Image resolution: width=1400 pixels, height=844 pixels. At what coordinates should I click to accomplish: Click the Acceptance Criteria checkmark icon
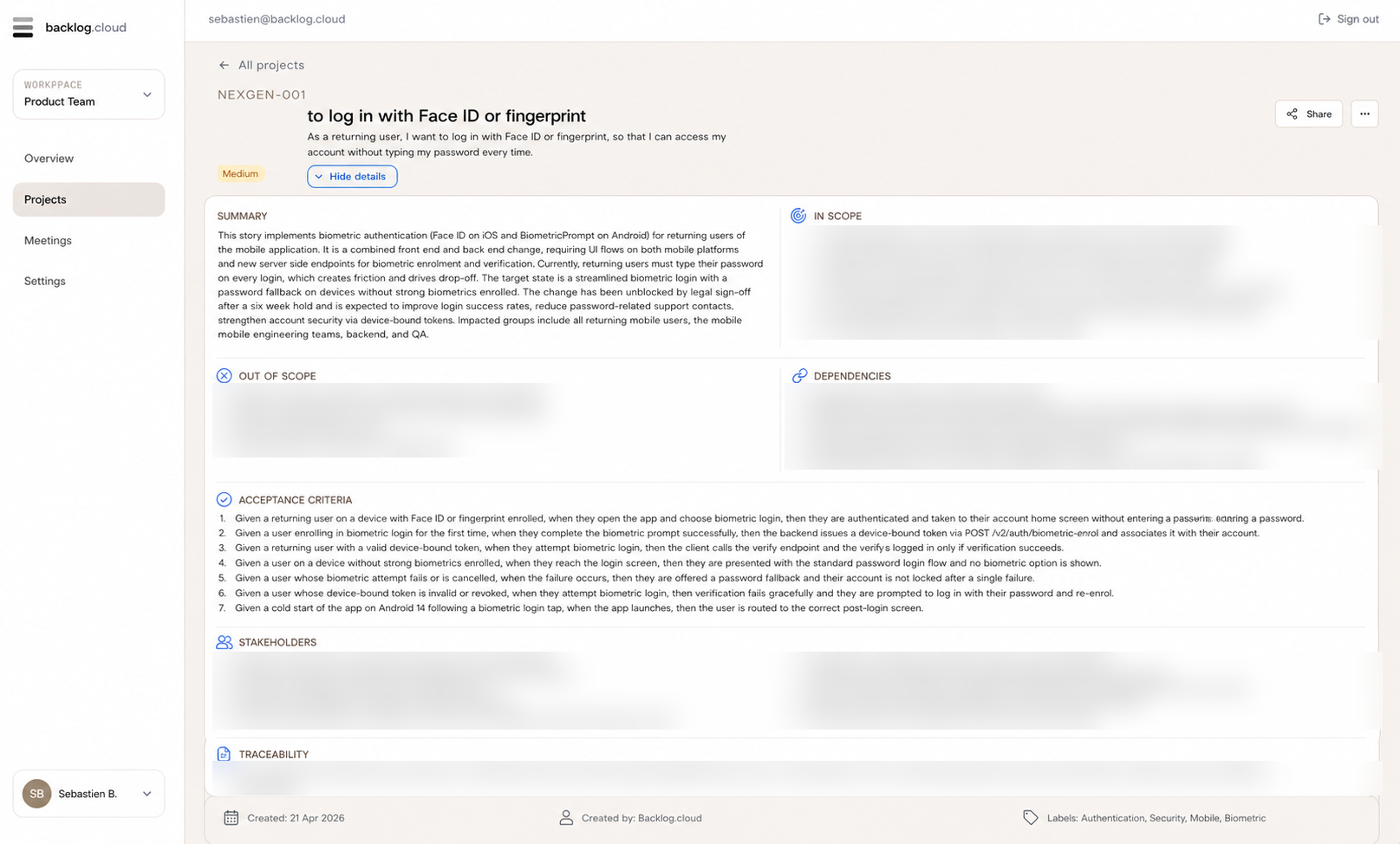pos(224,499)
